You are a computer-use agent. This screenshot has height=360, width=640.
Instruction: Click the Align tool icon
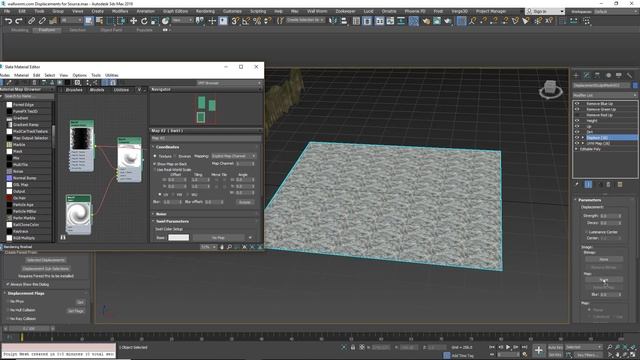pyautogui.click(x=344, y=21)
